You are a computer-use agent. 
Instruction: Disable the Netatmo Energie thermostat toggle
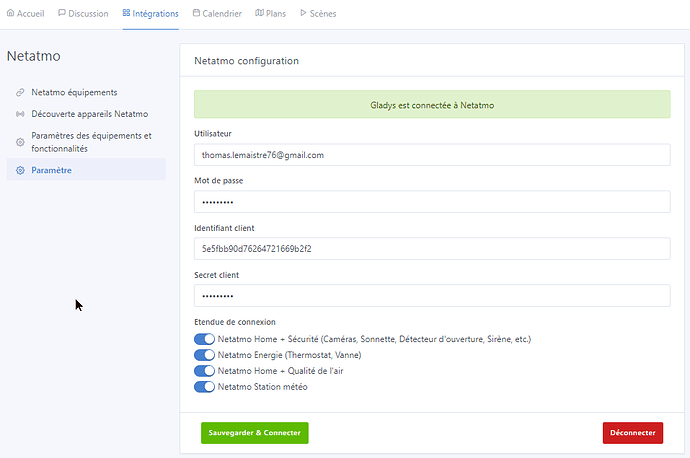click(204, 355)
